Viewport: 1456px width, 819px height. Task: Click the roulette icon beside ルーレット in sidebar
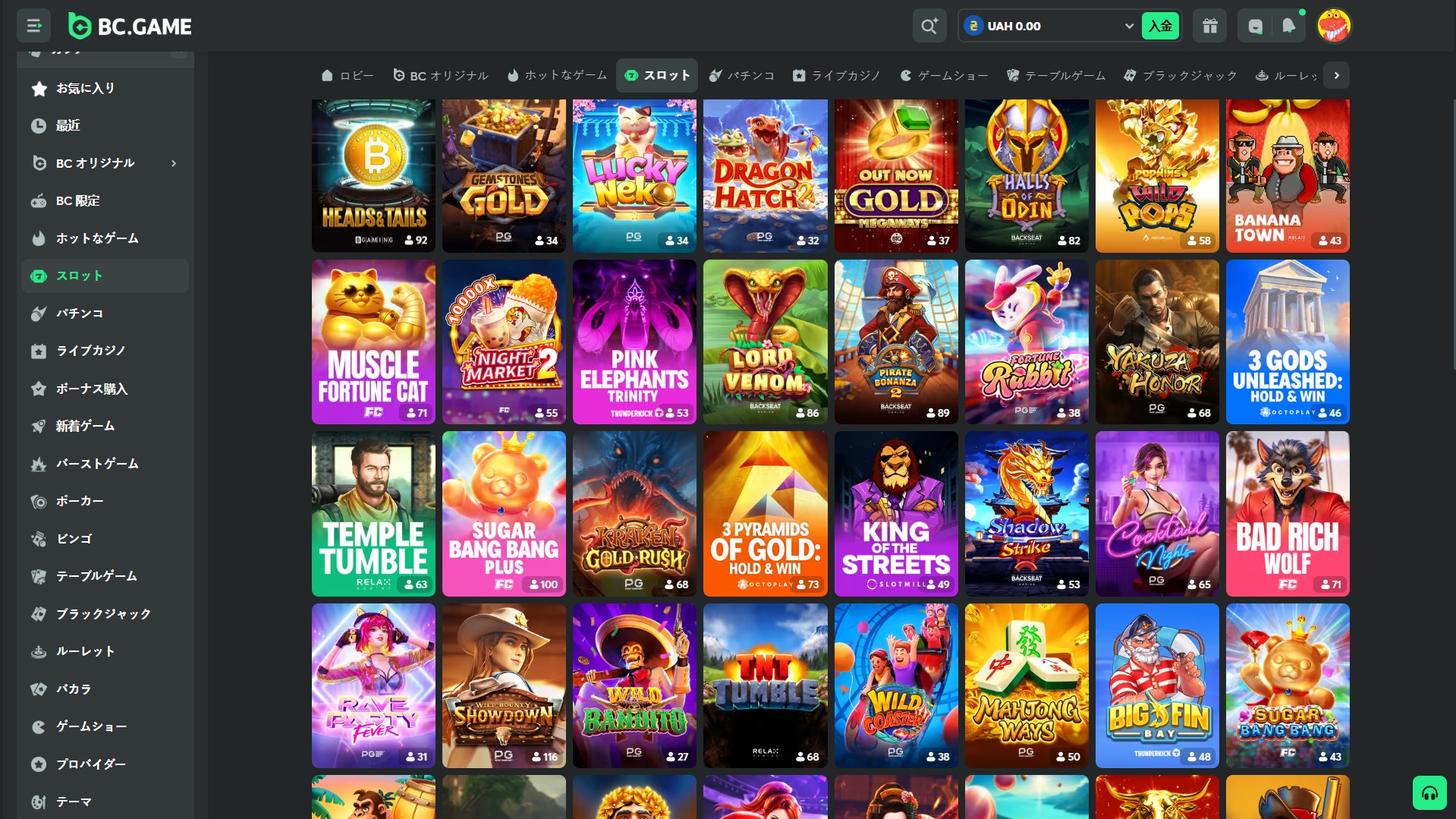(39, 651)
